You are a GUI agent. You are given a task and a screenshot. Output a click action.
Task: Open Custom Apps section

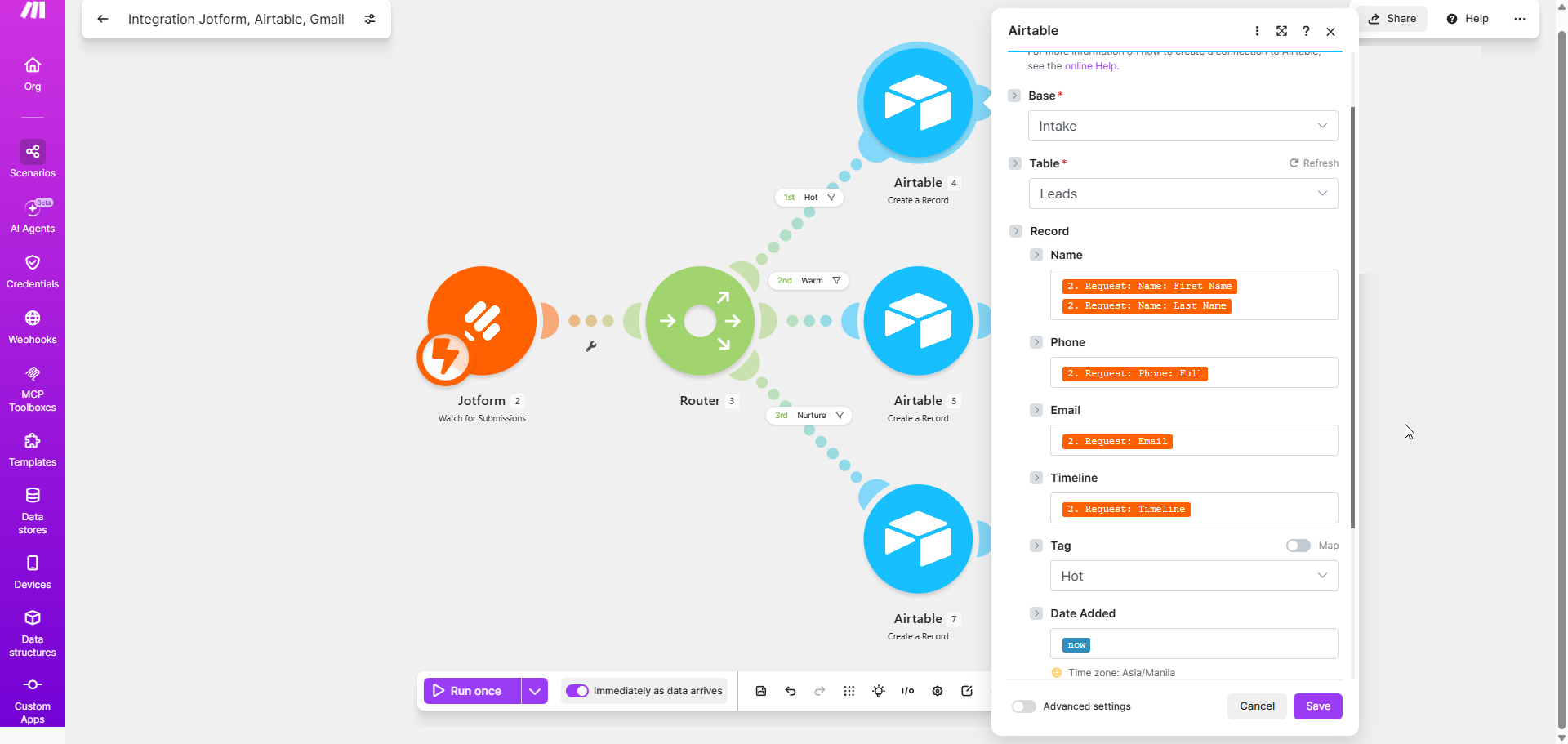[x=33, y=700]
